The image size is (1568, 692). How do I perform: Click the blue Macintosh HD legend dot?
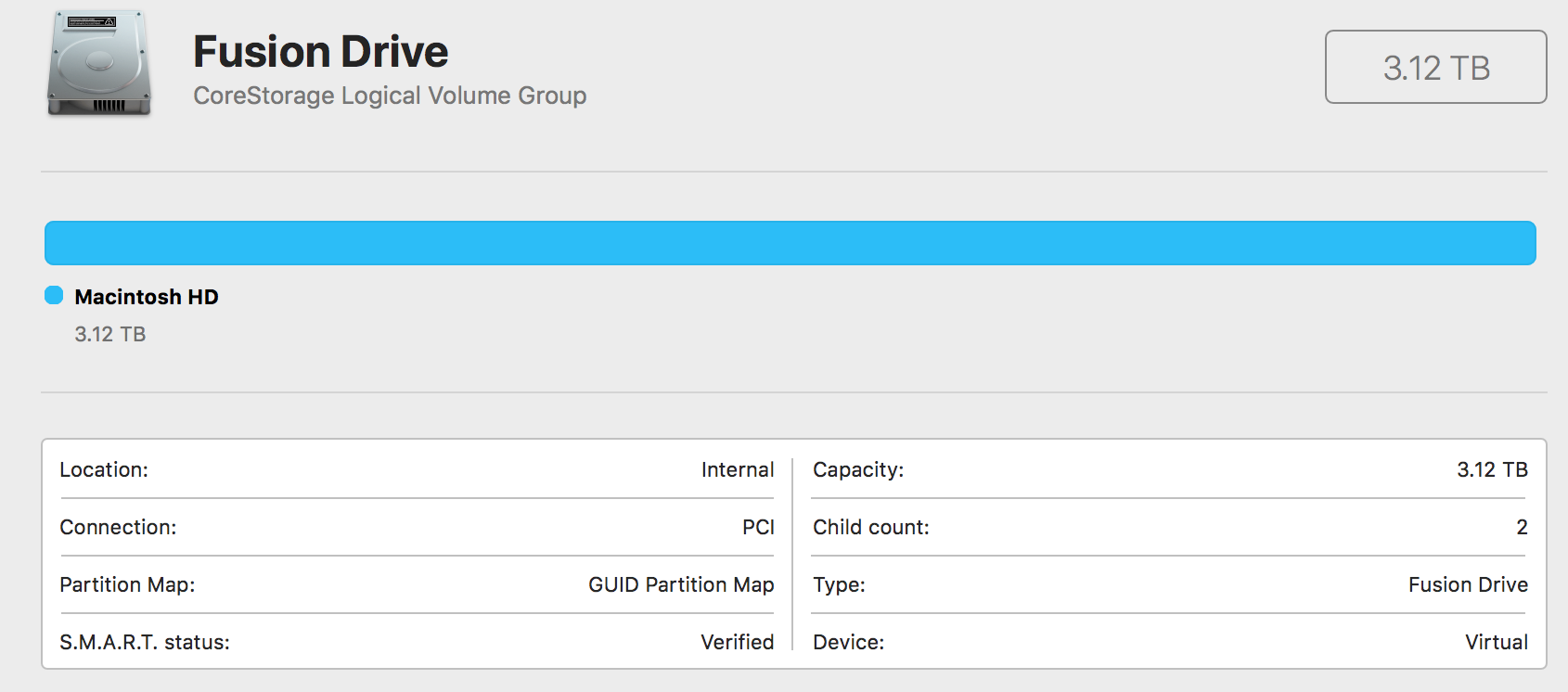tap(54, 295)
